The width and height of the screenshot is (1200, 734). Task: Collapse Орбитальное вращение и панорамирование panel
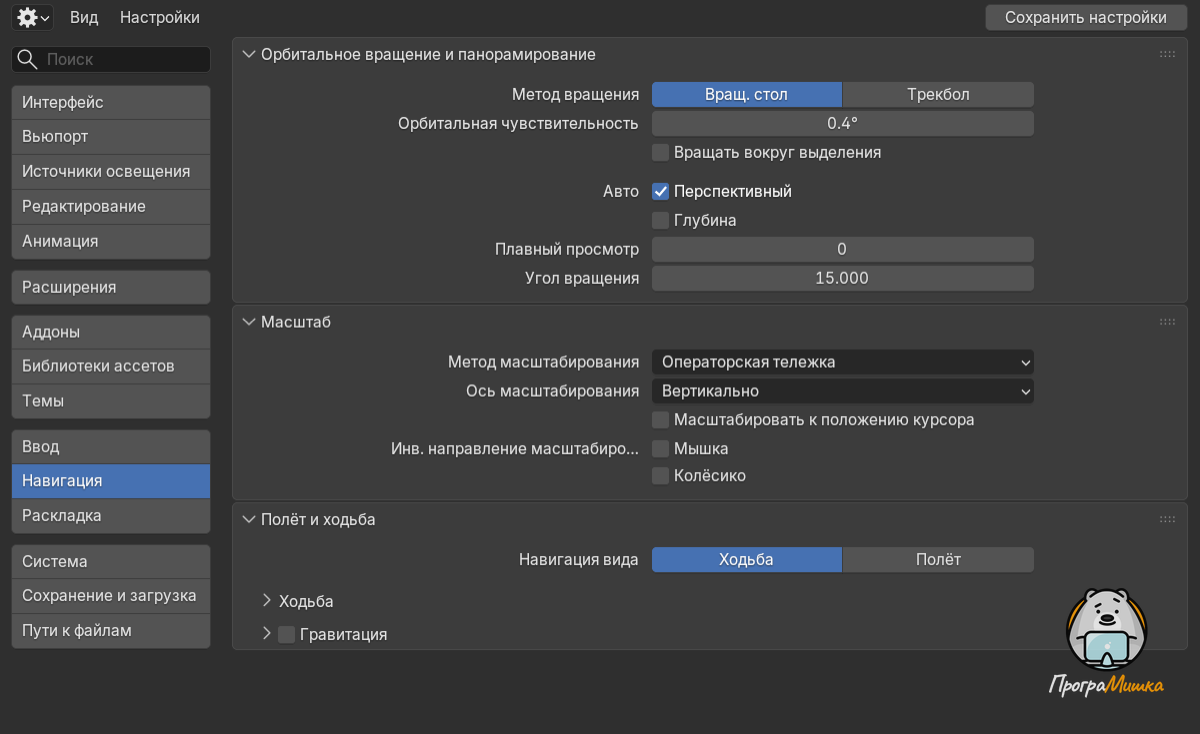(249, 54)
